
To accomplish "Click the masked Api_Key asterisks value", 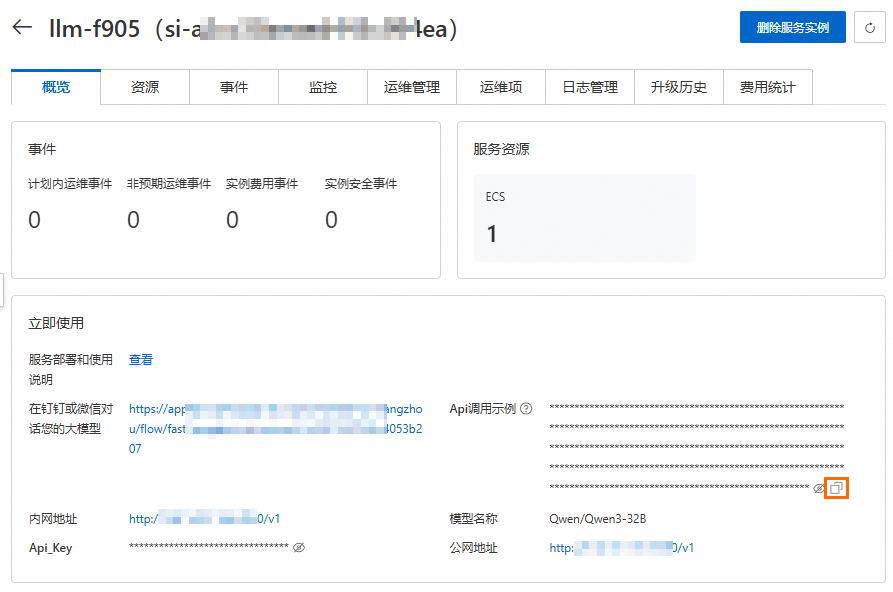I will 208,546.
